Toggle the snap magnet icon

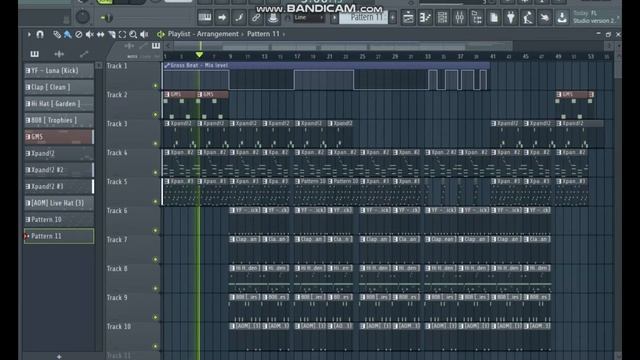pos(40,34)
